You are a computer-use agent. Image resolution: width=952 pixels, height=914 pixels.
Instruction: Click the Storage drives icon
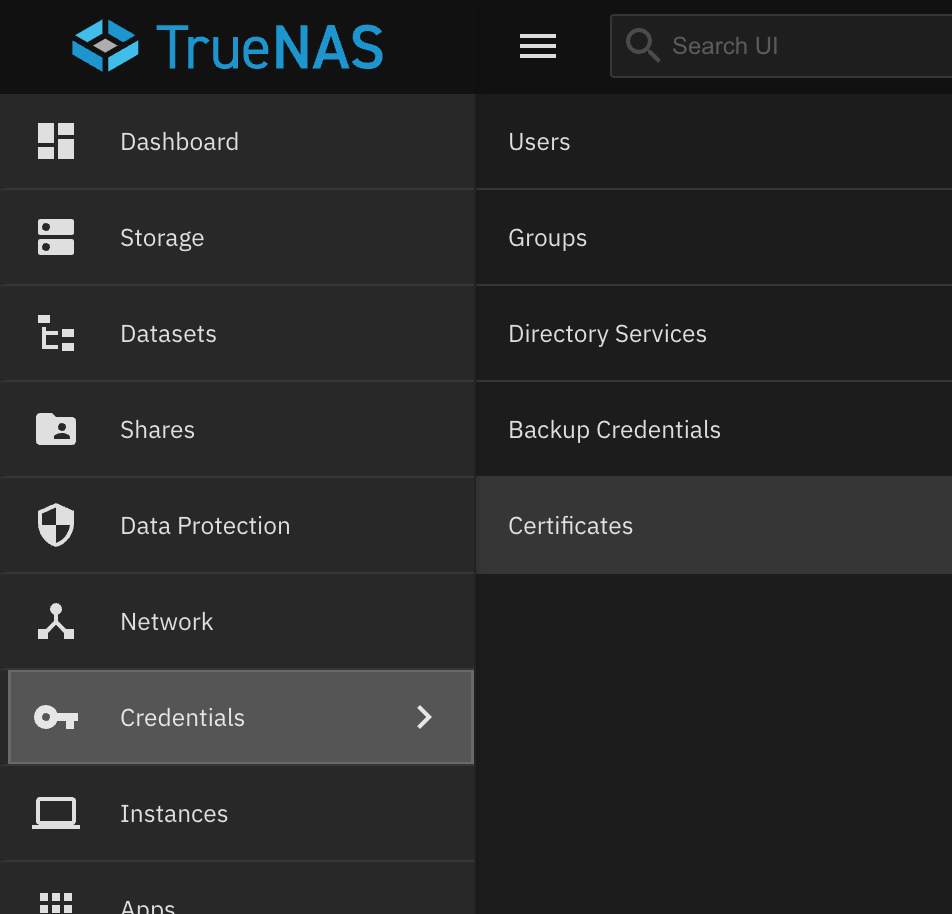pyautogui.click(x=56, y=237)
